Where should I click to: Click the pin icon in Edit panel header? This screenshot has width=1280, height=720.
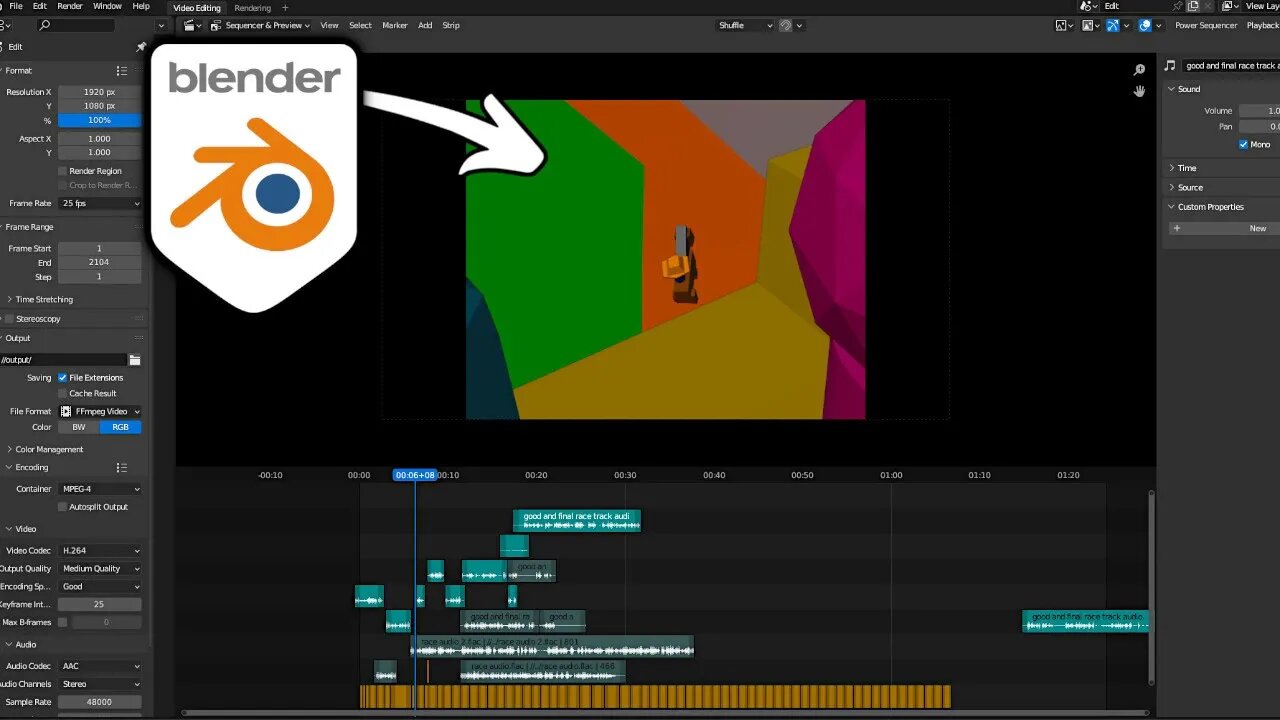140,47
